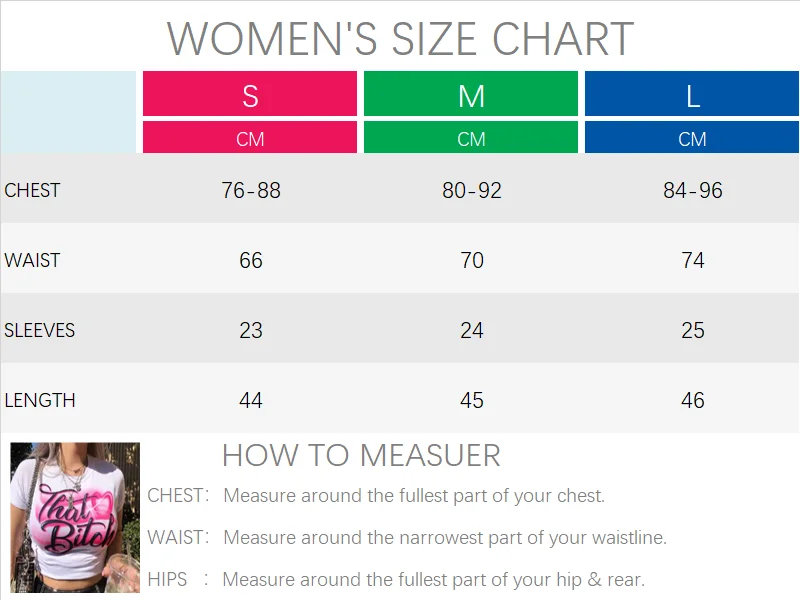The height and width of the screenshot is (600, 800).
Task: Click sleeves value 23 for size S
Action: 250,330
